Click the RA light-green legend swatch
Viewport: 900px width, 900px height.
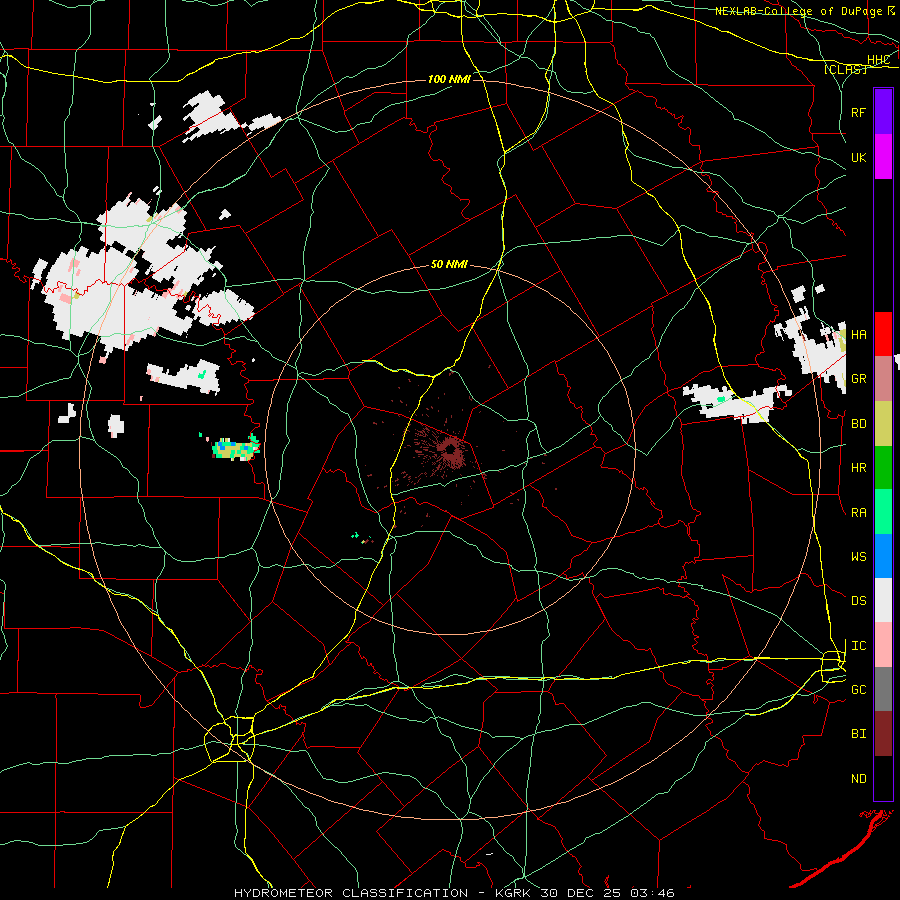point(883,512)
